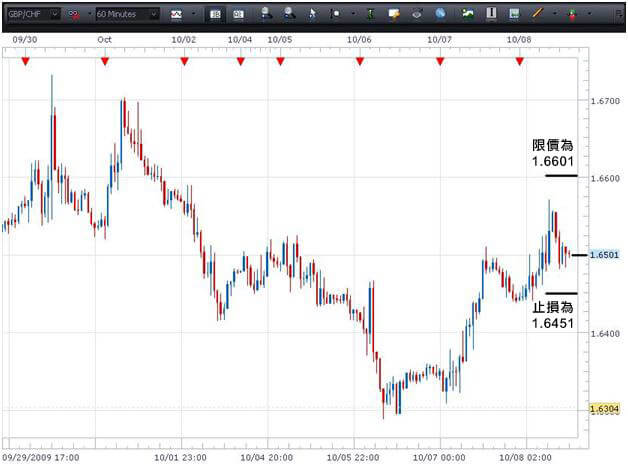Click the yellow 1.6304 price label
The height and width of the screenshot is (467, 628).
pyautogui.click(x=602, y=409)
